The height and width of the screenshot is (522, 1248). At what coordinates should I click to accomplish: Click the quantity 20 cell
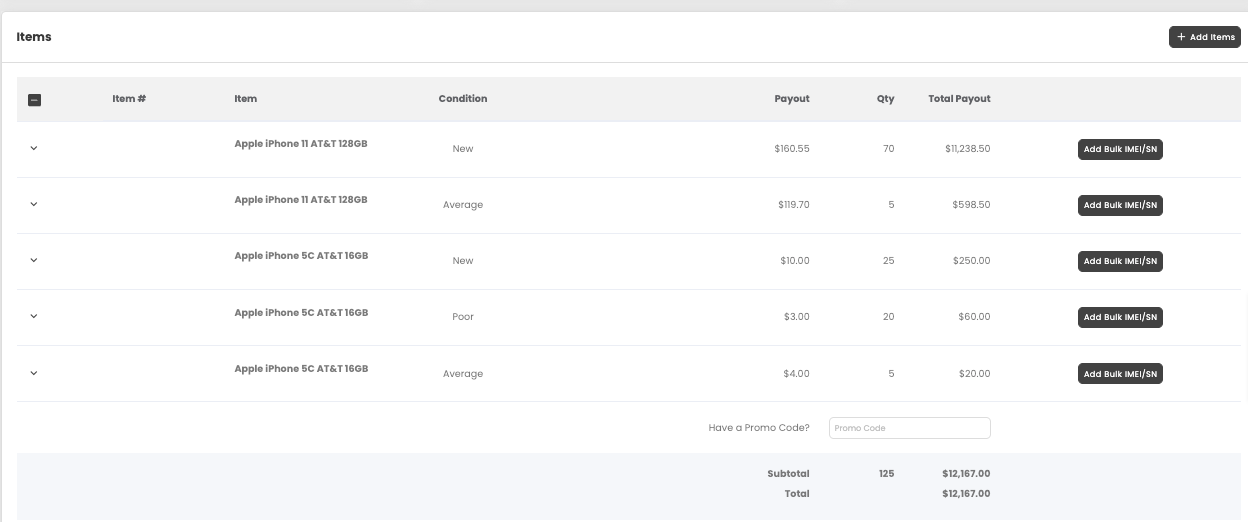point(889,317)
